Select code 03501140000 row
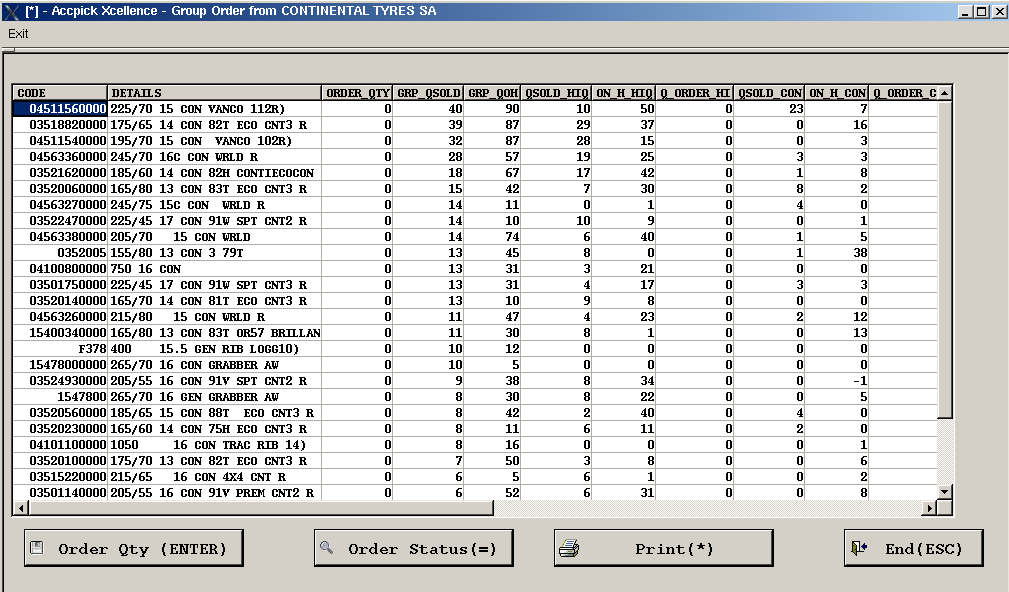 coord(475,493)
